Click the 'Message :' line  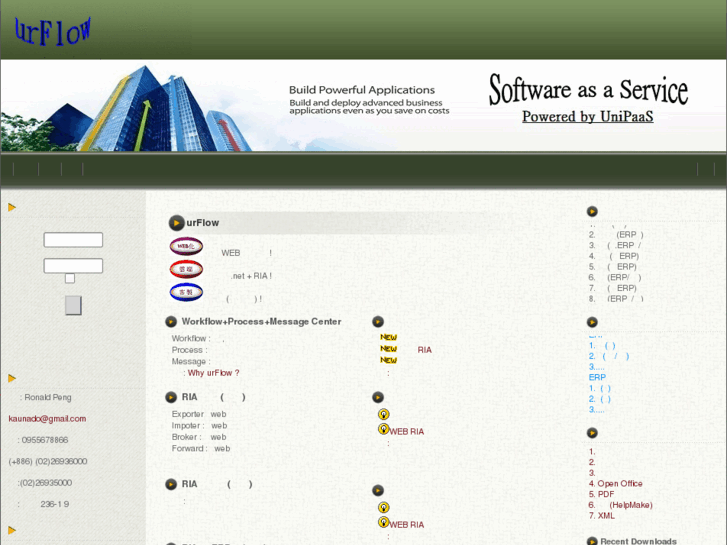pyautogui.click(x=191, y=361)
